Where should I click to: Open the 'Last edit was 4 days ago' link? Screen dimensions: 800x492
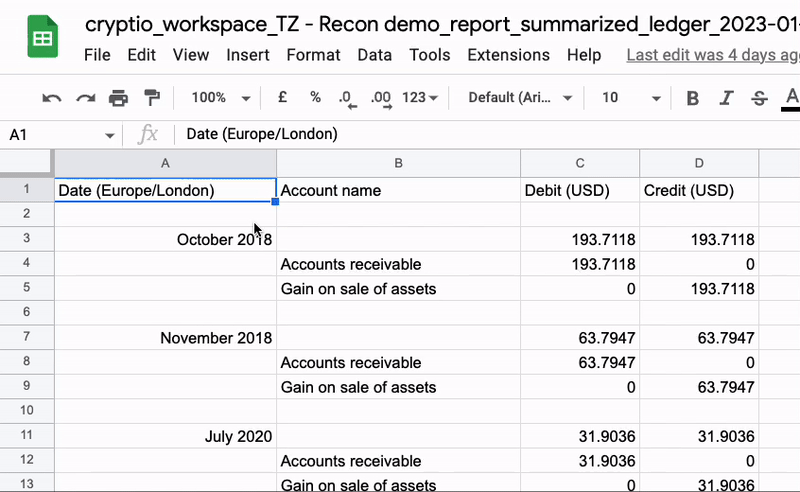pos(713,55)
